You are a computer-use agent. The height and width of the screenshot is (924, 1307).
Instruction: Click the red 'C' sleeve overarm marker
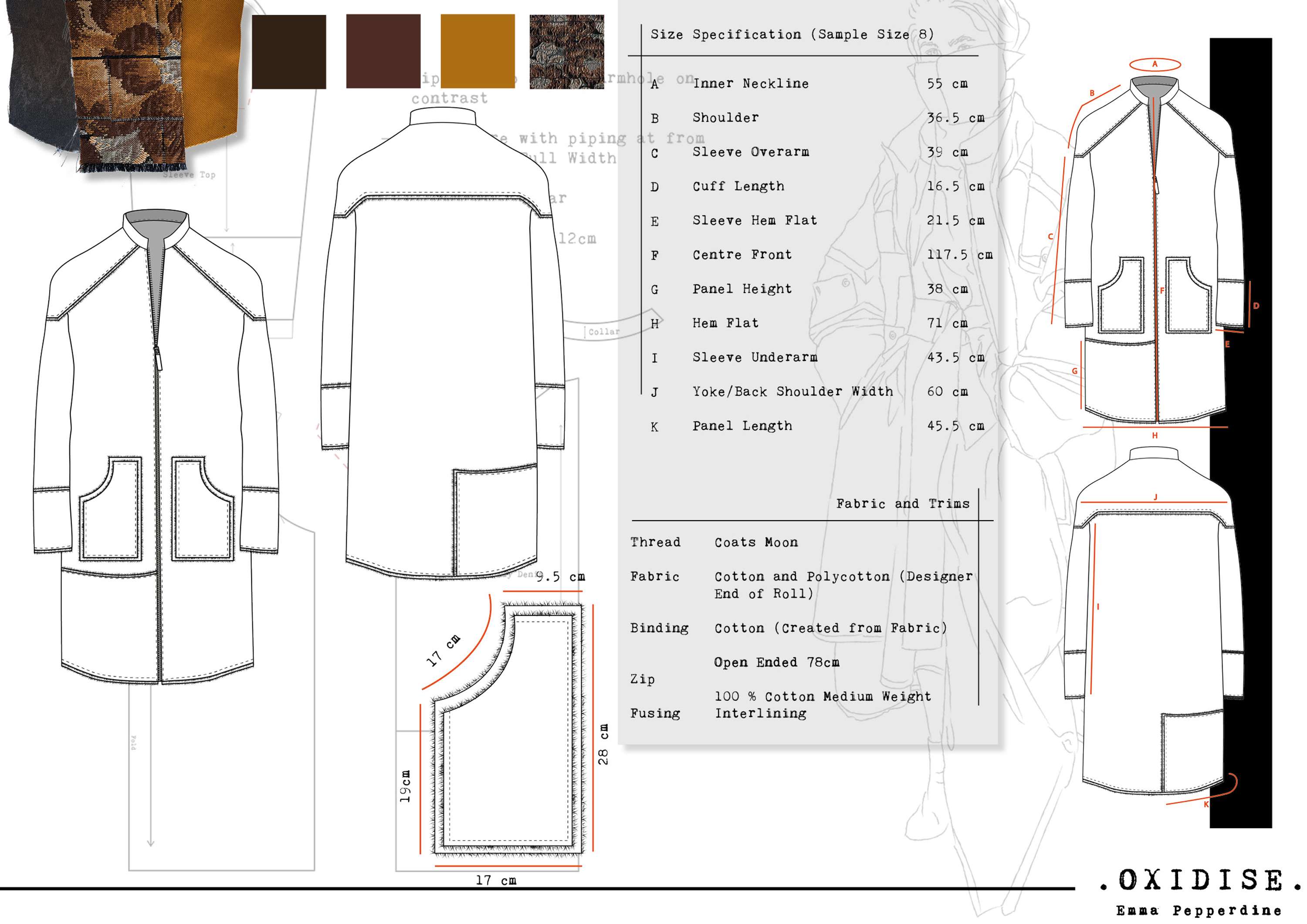click(x=1050, y=237)
